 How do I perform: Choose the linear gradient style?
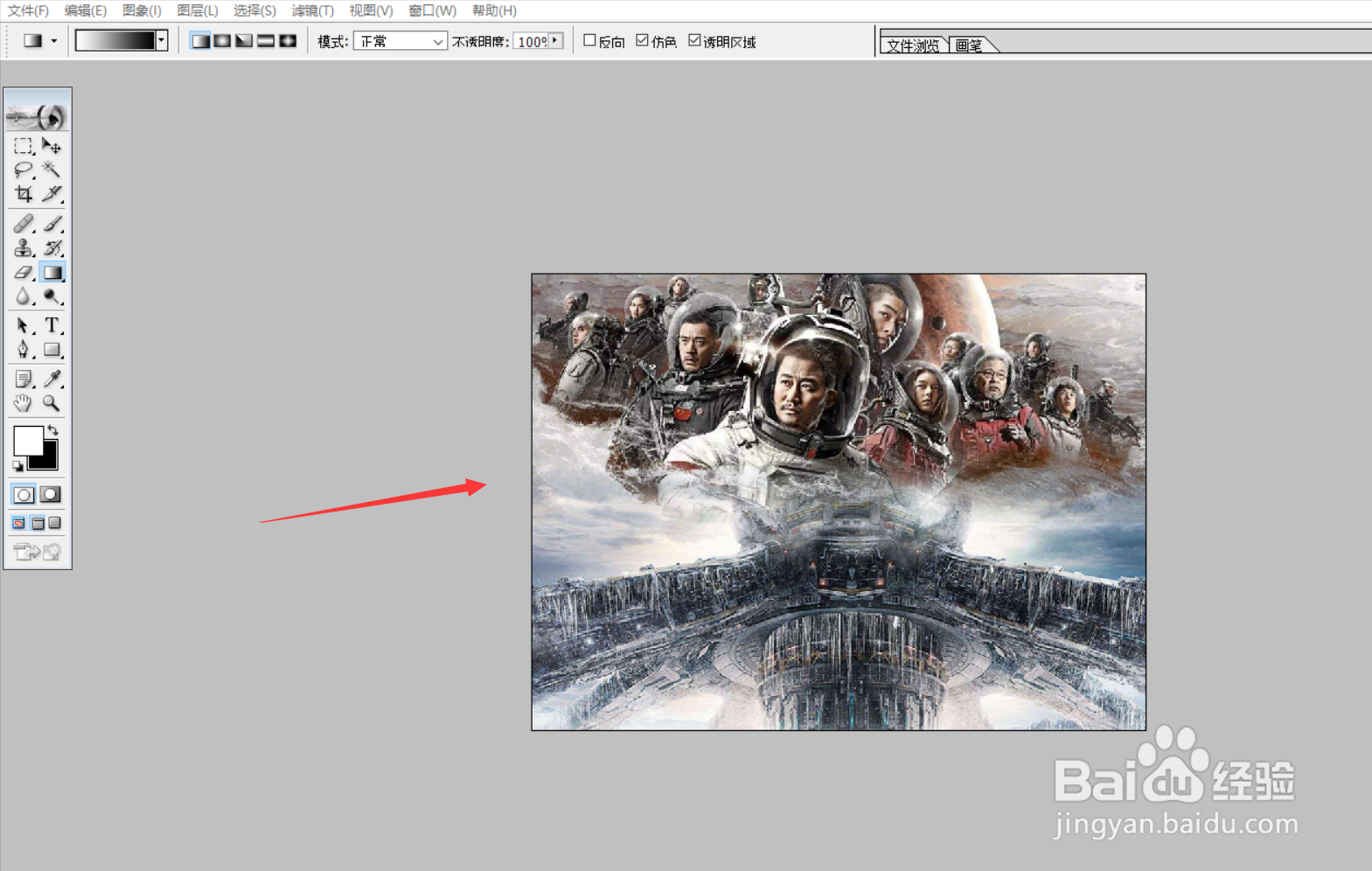[x=200, y=41]
